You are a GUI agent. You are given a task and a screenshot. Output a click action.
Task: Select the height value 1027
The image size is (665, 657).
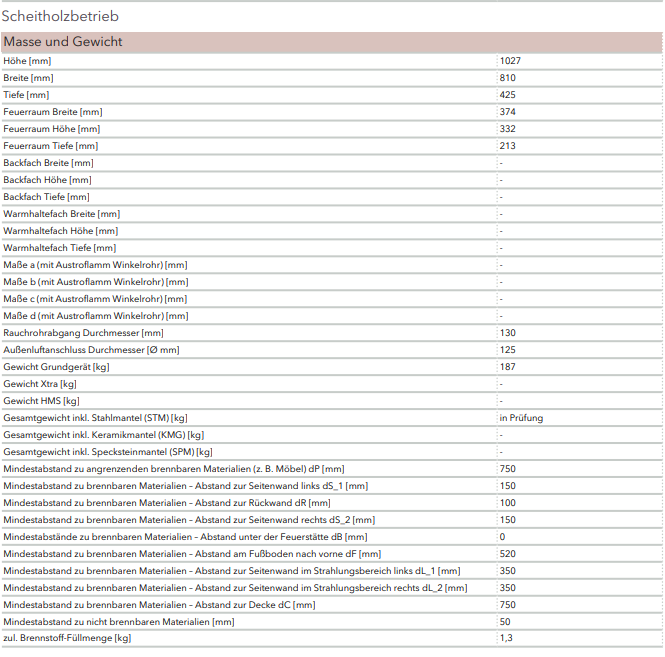(510, 61)
